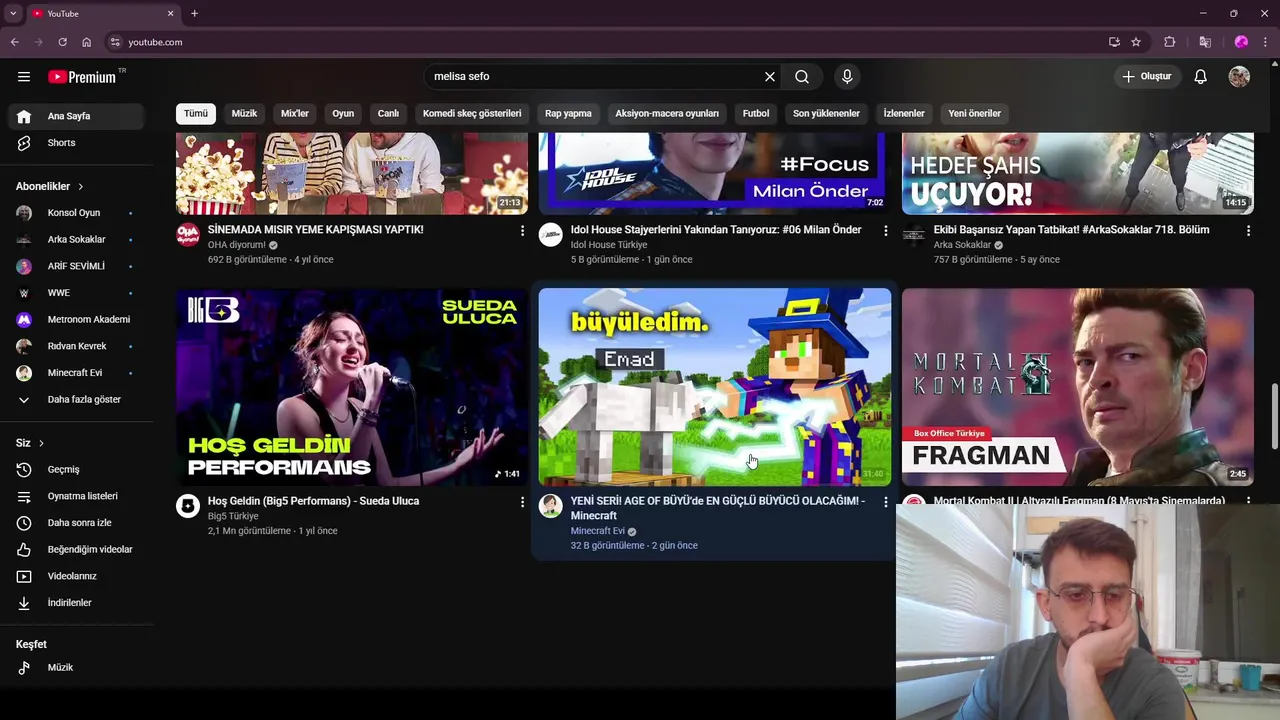
Task: Expand Daha fazla göster subscriptions
Action: [x=76, y=399]
